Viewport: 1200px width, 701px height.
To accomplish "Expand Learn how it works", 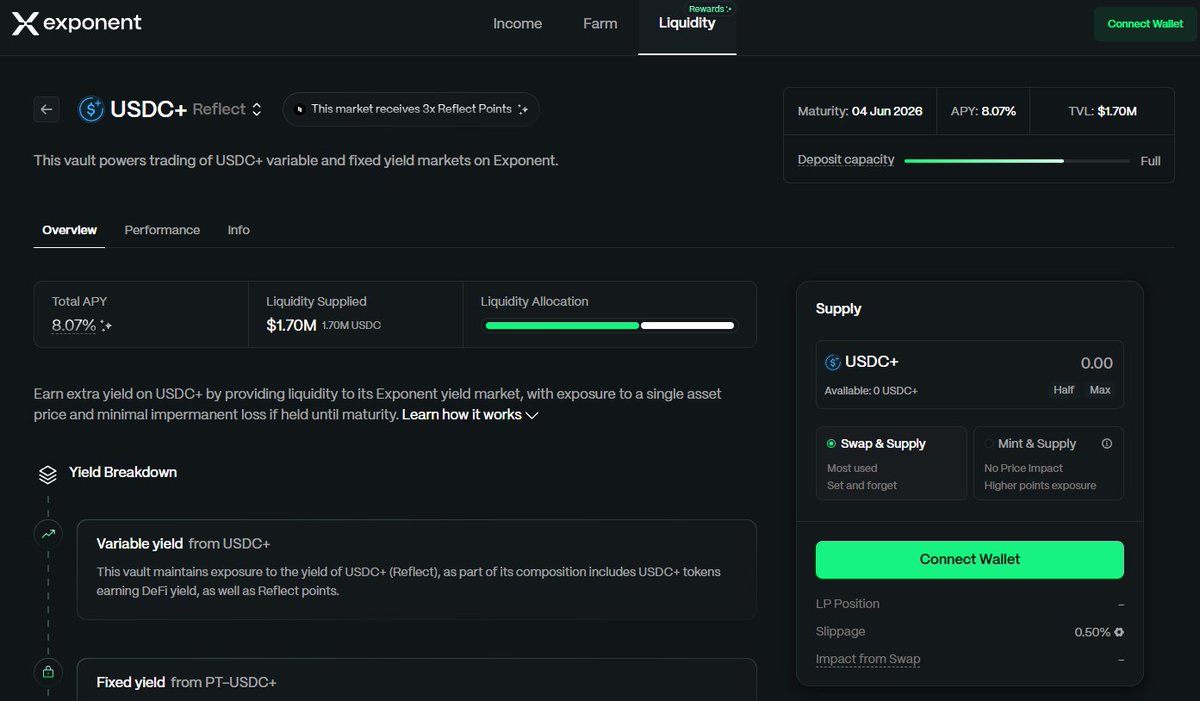I will (470, 414).
